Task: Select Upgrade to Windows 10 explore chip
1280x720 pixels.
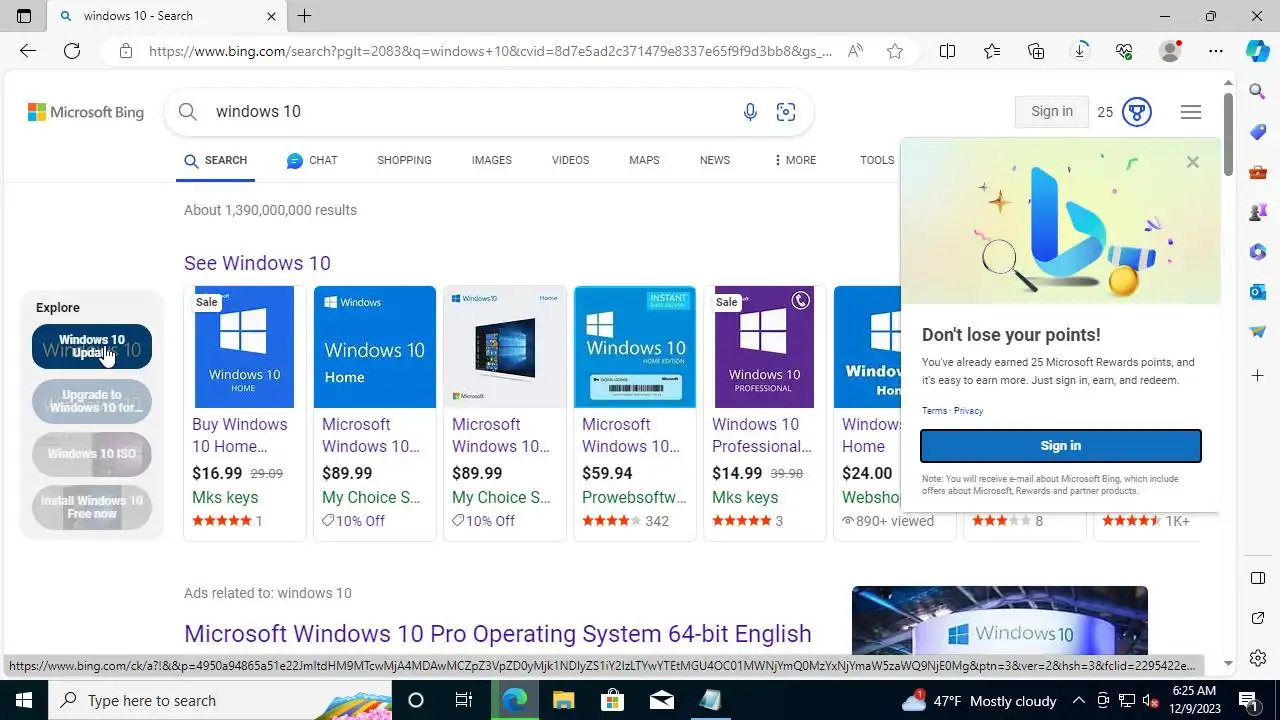Action: pos(92,401)
